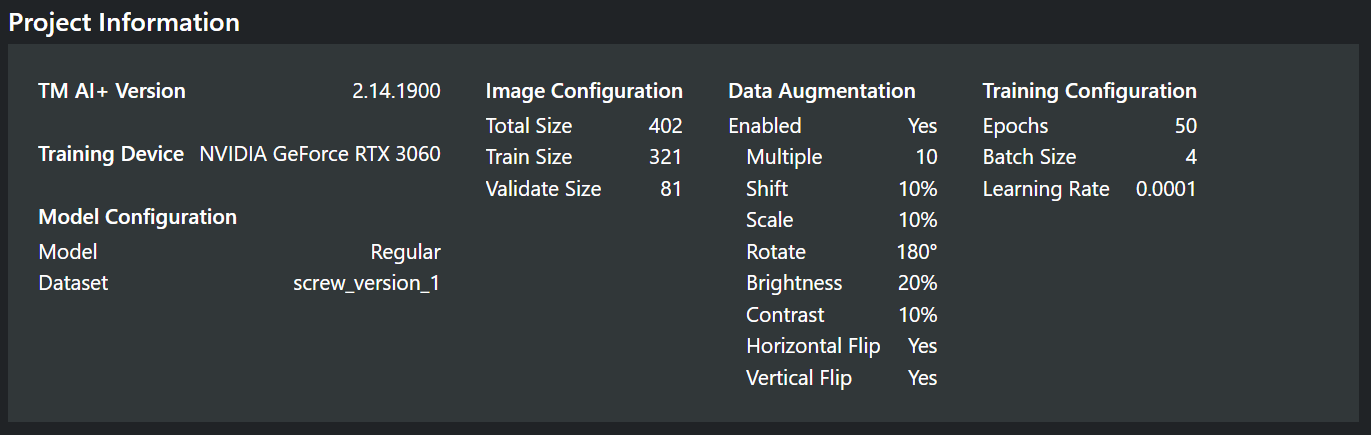The width and height of the screenshot is (1371, 435).
Task: Select the Brightness value 20%
Action: (x=917, y=283)
